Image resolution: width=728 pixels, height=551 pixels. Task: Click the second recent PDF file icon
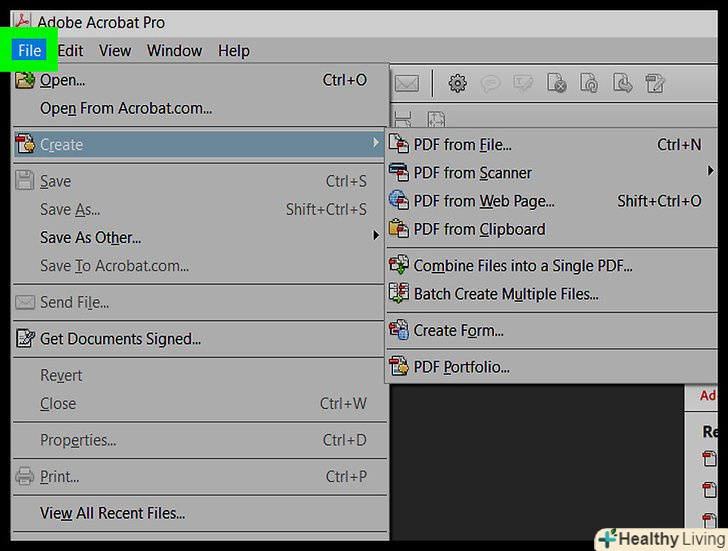709,489
